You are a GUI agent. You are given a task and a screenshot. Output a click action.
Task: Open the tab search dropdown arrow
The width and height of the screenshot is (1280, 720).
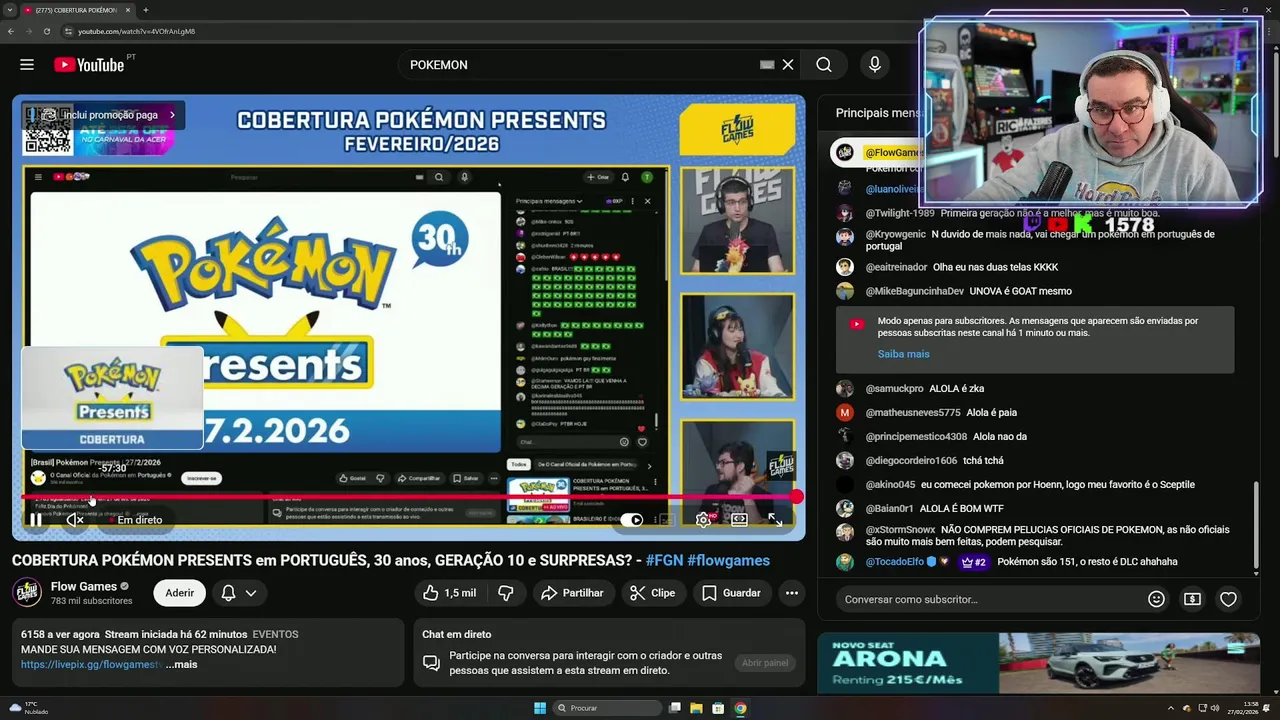pos(9,10)
